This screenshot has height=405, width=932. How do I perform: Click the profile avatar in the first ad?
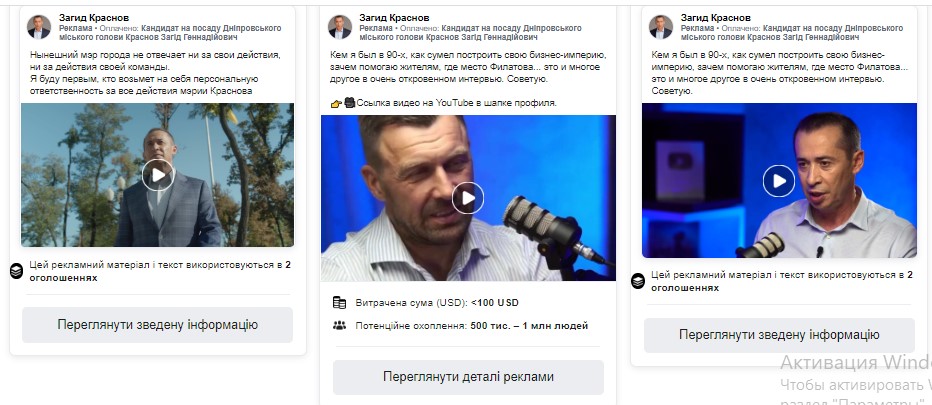tap(39, 27)
